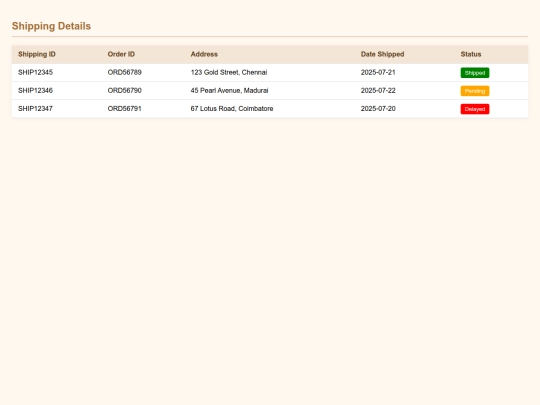540x405 pixels.
Task: Click order ID ORD56791
Action: click(x=125, y=109)
